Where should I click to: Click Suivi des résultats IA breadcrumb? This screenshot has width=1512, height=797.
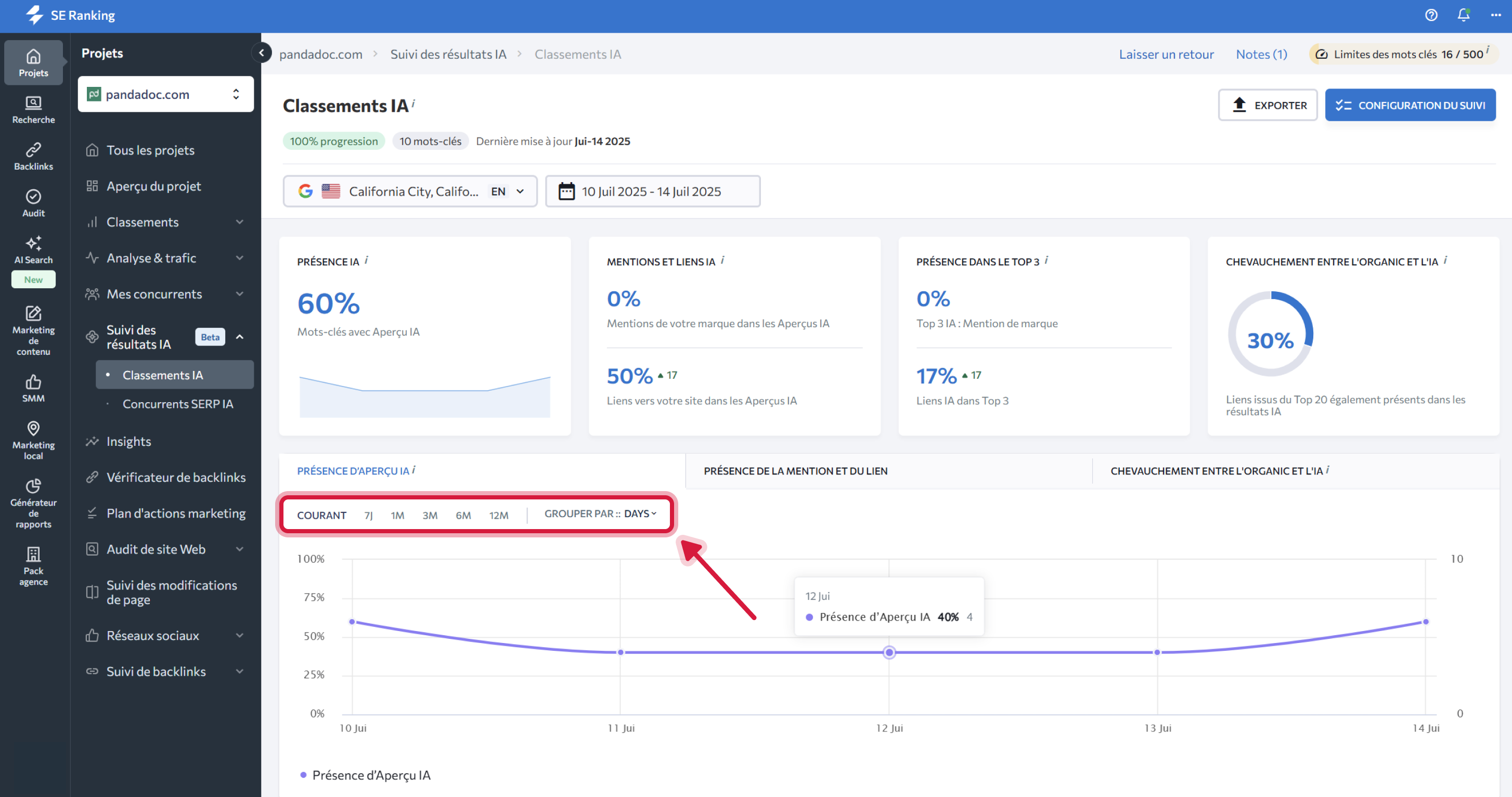tap(448, 54)
